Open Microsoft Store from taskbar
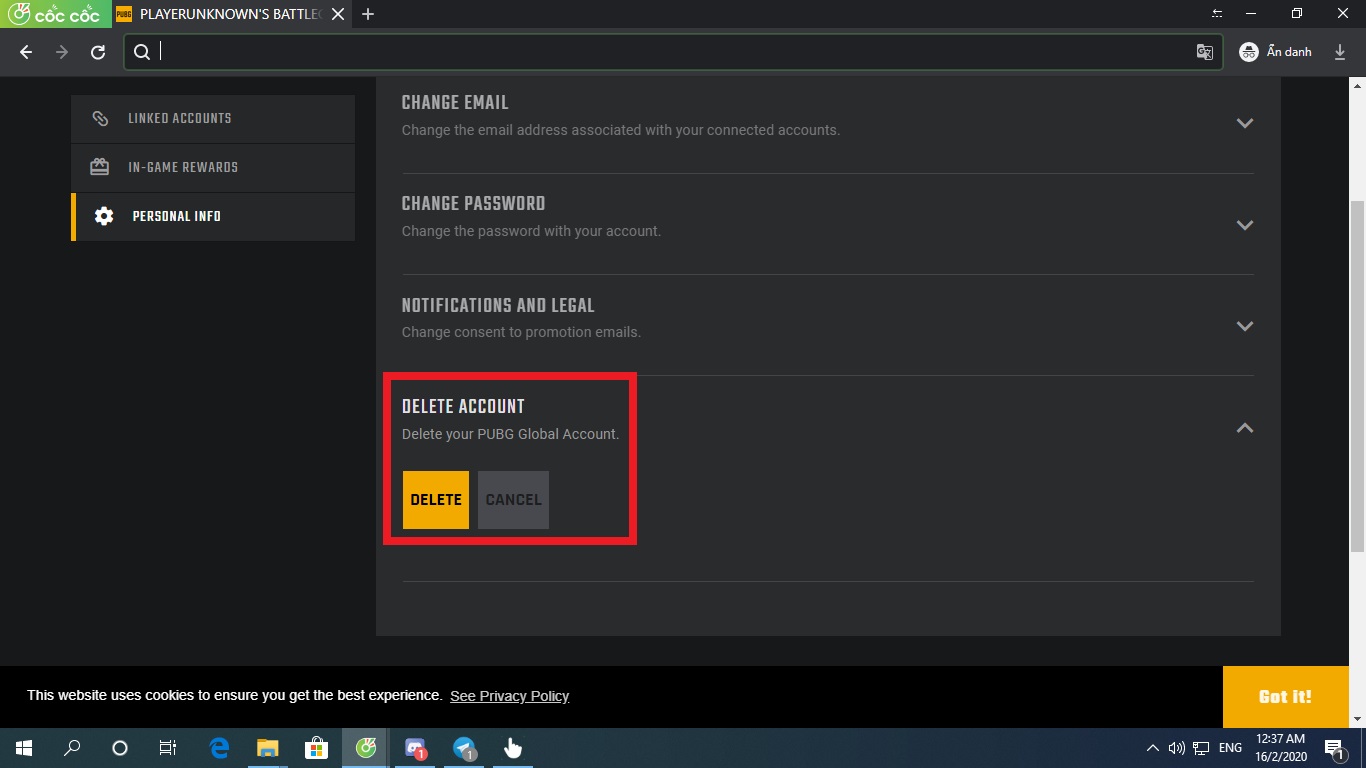This screenshot has height=768, width=1366. point(316,748)
